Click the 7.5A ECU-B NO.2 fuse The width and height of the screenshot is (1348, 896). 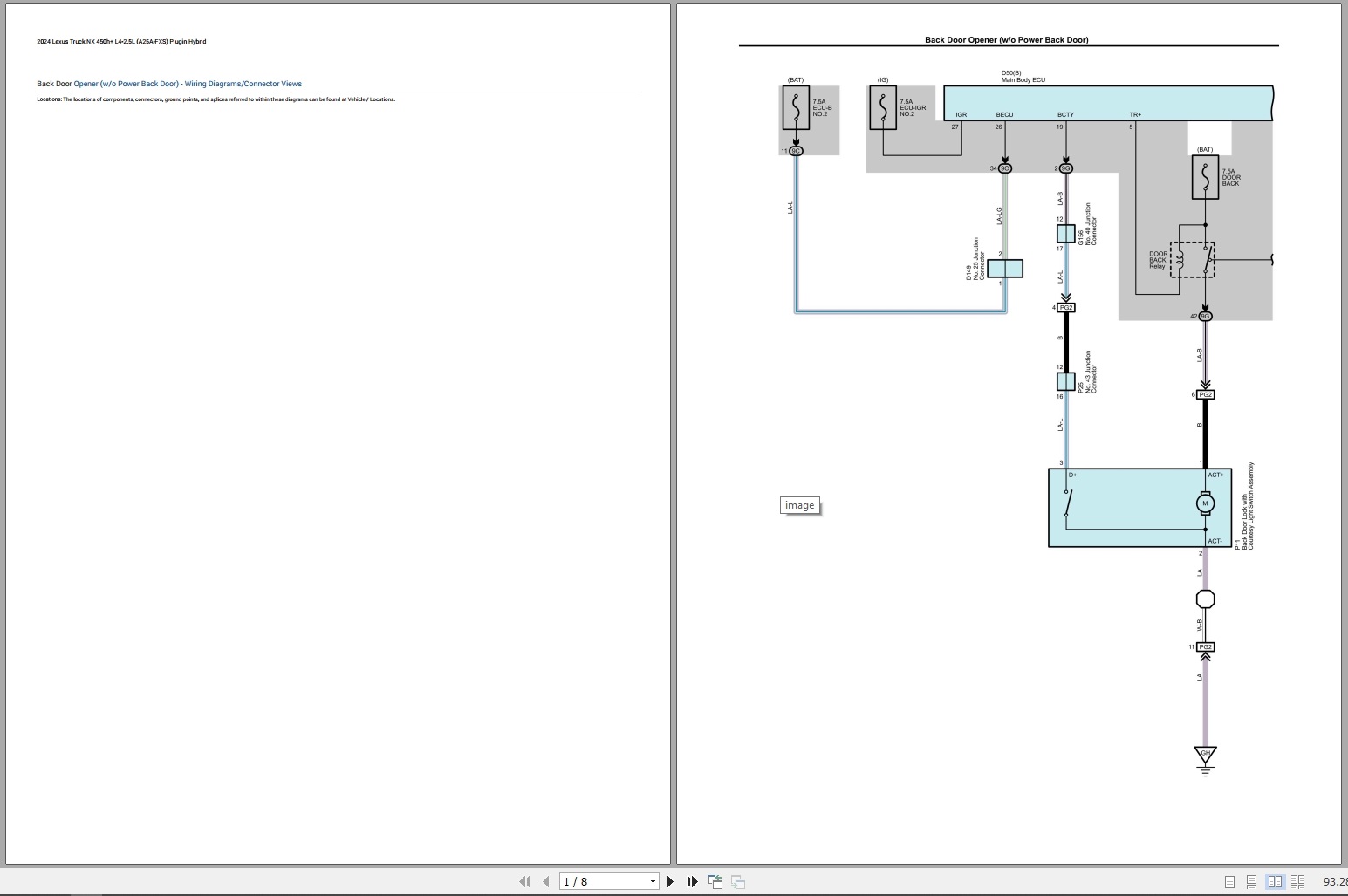pyautogui.click(x=796, y=108)
